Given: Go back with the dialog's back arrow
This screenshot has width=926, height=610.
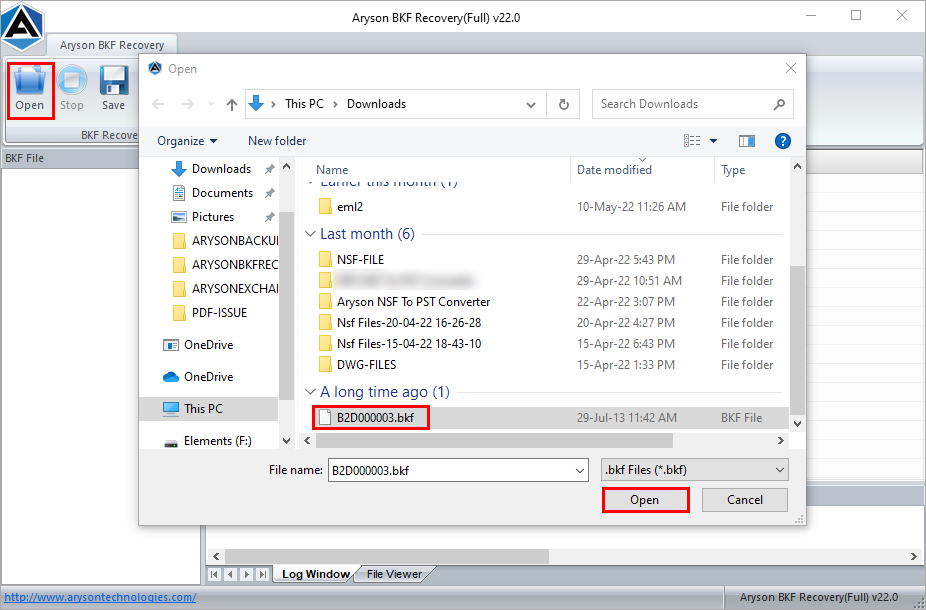Looking at the screenshot, I should click(158, 105).
